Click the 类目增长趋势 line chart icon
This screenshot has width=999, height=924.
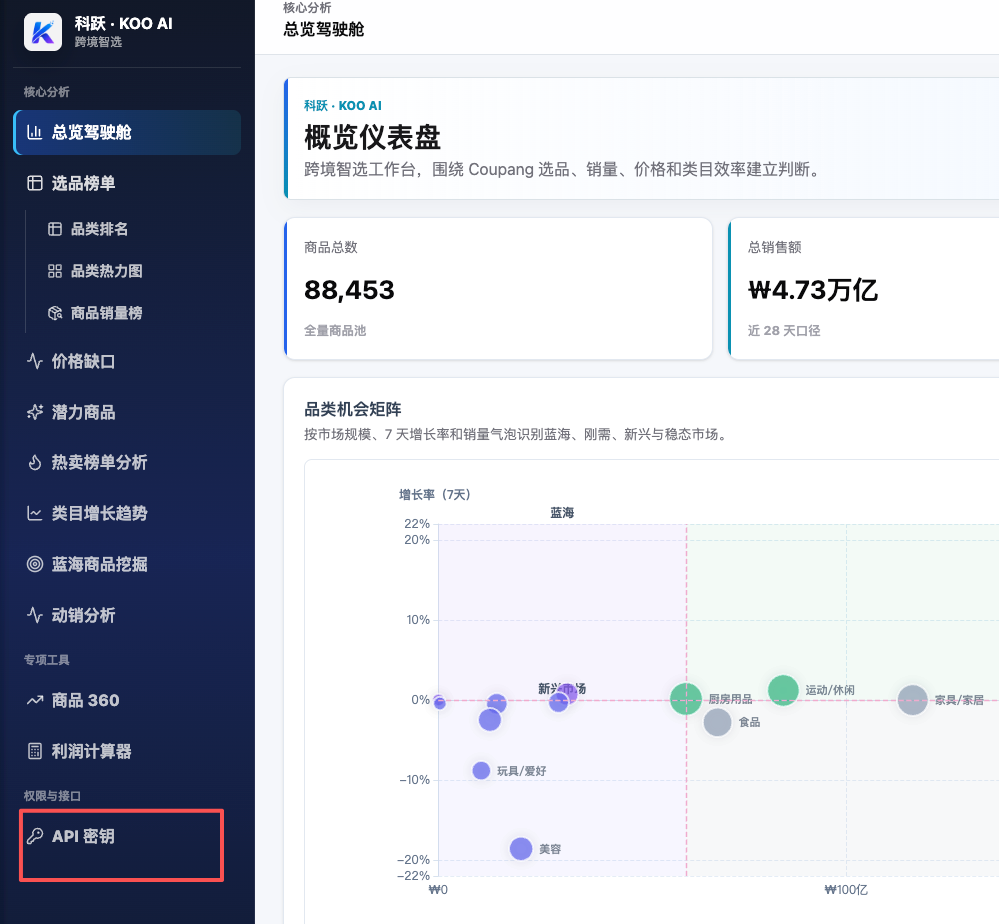pyautogui.click(x=34, y=514)
